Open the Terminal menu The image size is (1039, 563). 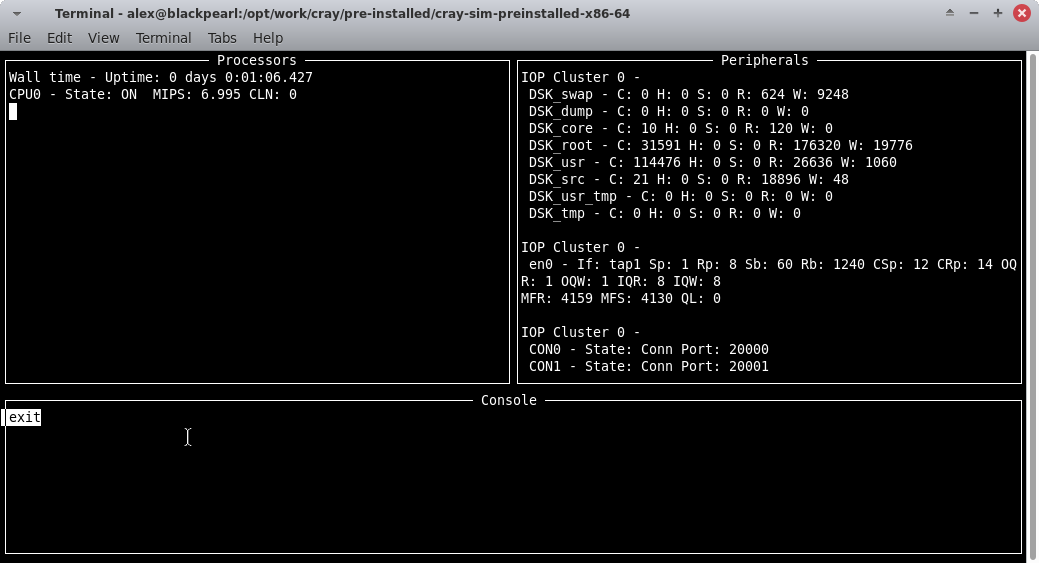[x=163, y=38]
